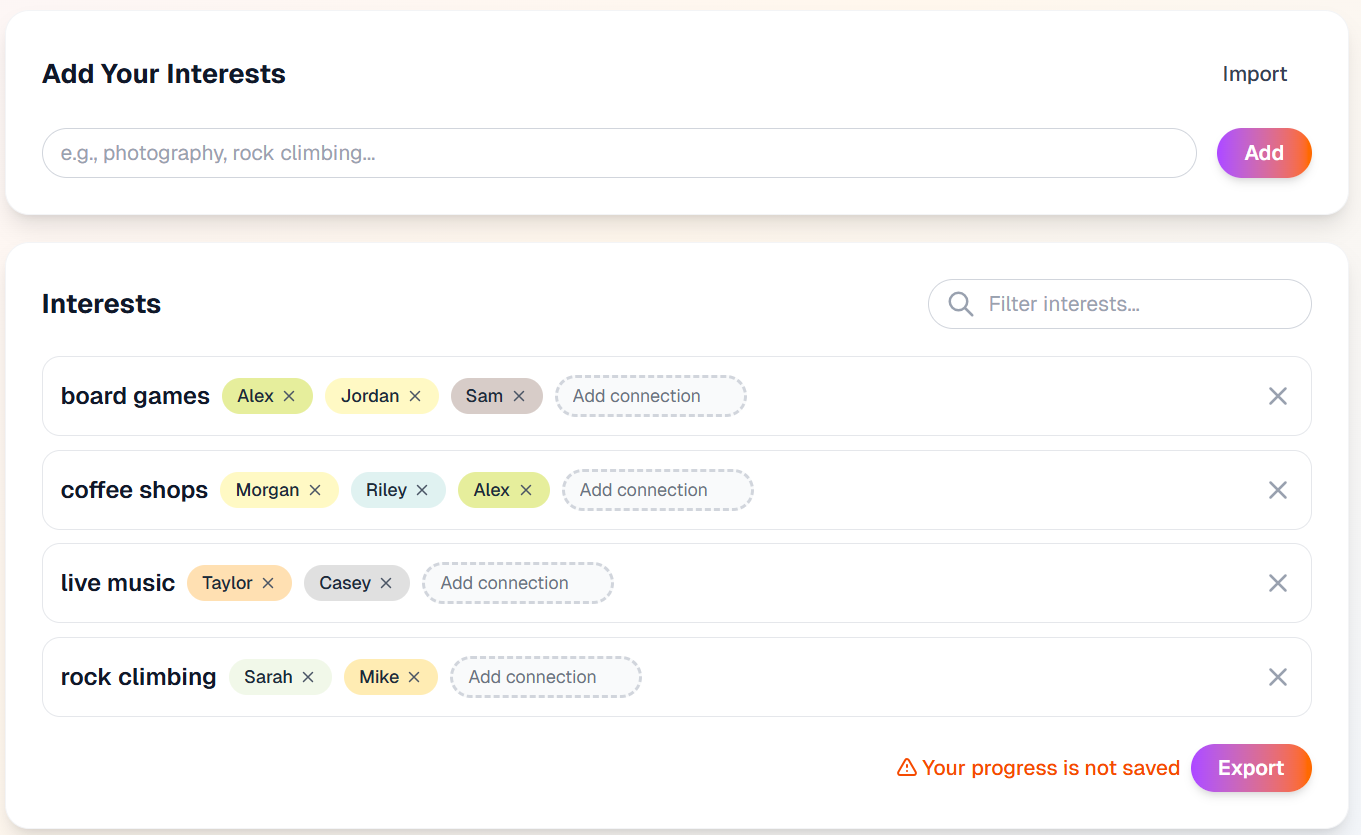Screen dimensions: 1361x835
Task: Open the Import option
Action: [1254, 73]
